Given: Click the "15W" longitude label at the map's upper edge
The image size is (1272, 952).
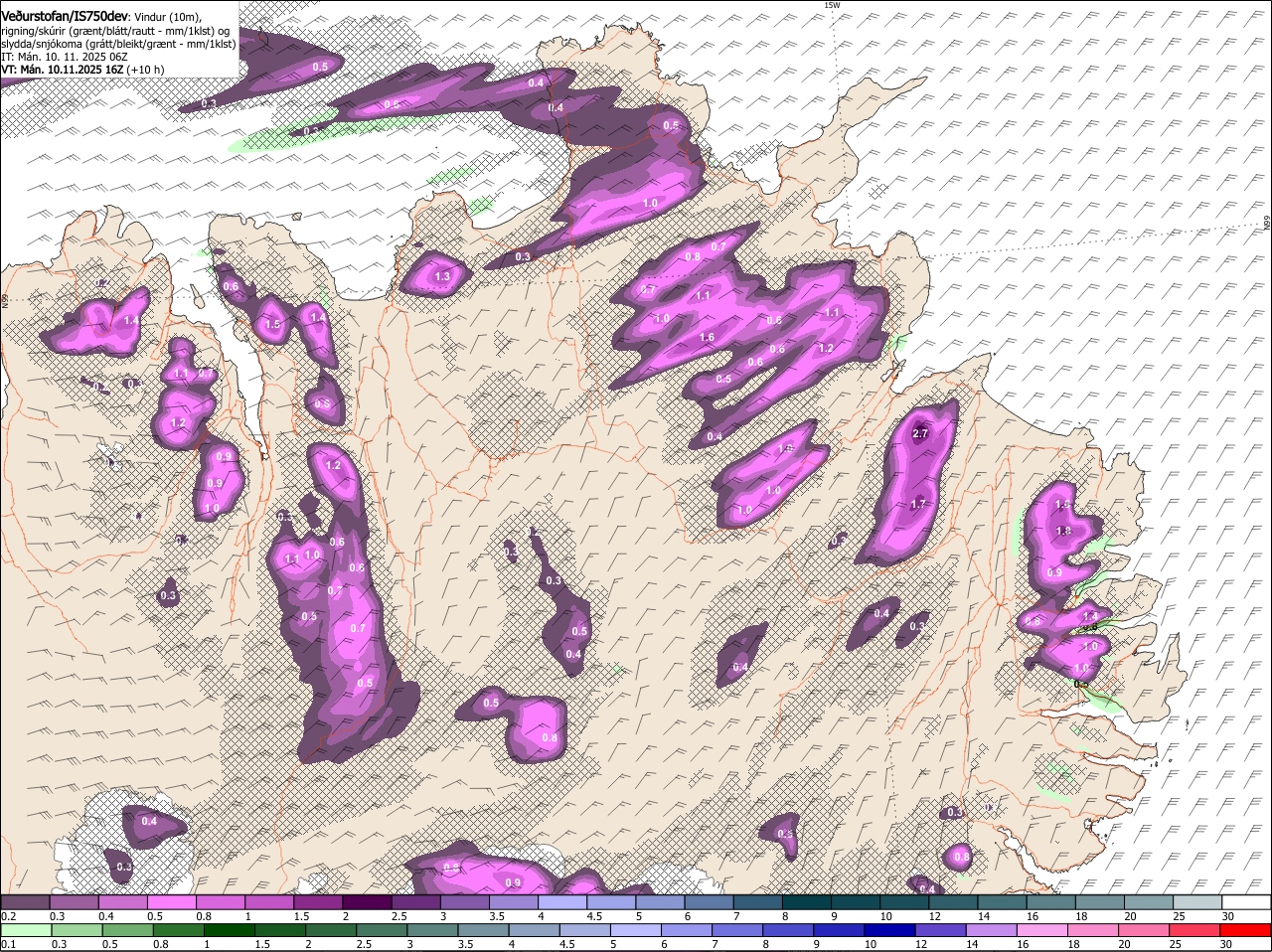Looking at the screenshot, I should point(832,5).
